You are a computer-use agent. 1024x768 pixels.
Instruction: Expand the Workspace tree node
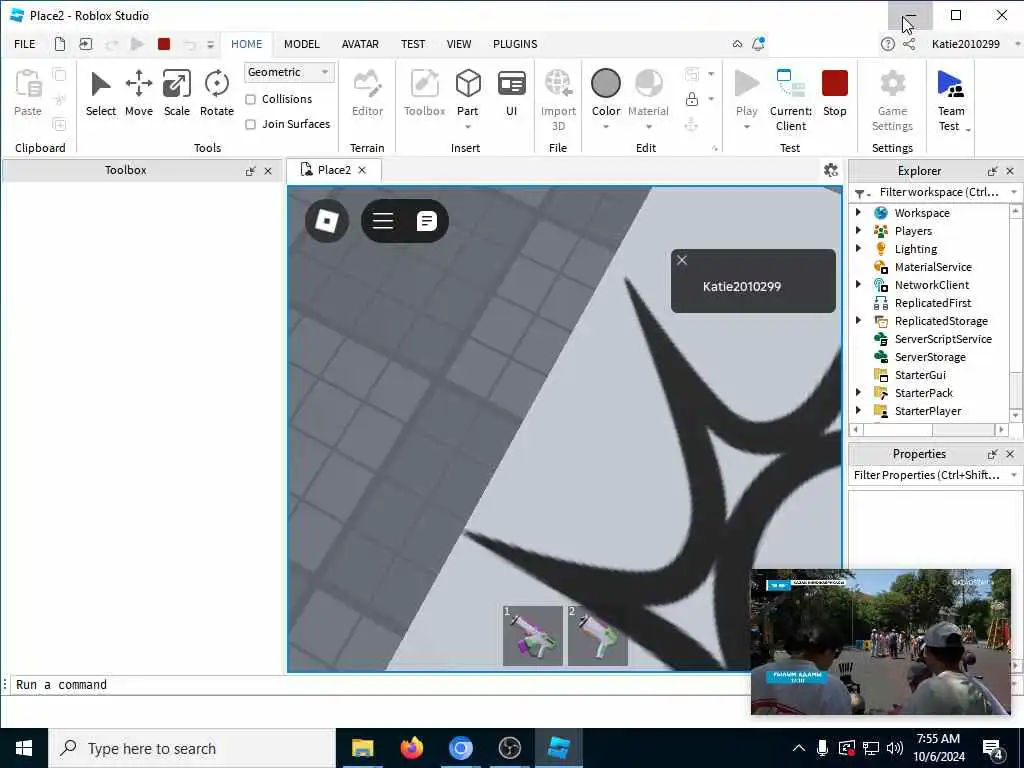pyautogui.click(x=858, y=212)
